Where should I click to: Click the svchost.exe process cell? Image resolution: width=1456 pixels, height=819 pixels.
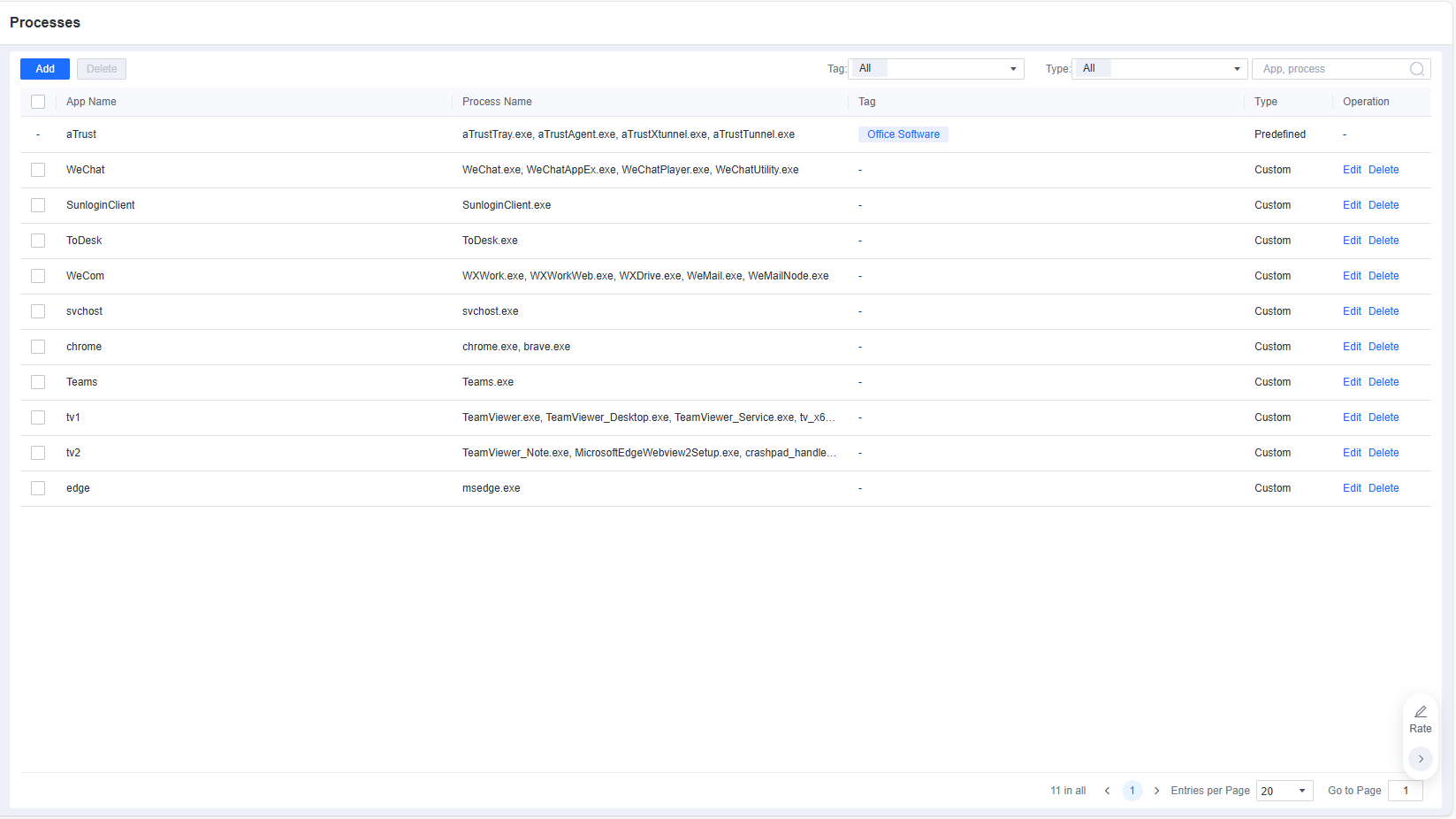click(x=491, y=311)
